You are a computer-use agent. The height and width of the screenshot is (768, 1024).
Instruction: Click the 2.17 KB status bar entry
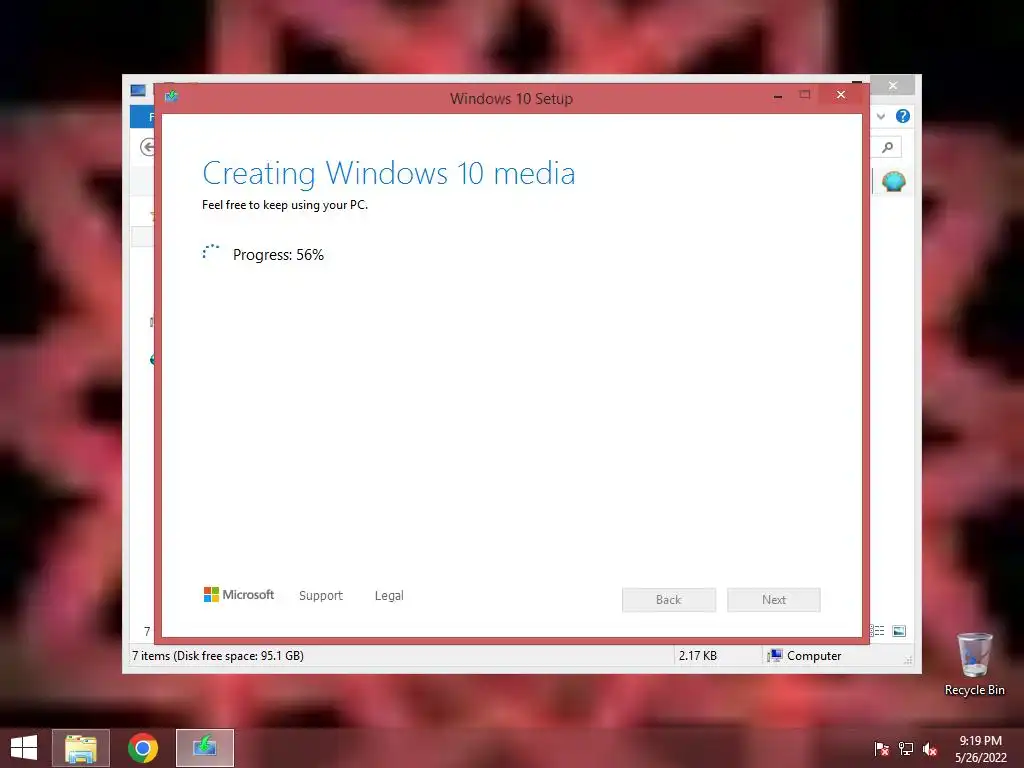(x=697, y=656)
